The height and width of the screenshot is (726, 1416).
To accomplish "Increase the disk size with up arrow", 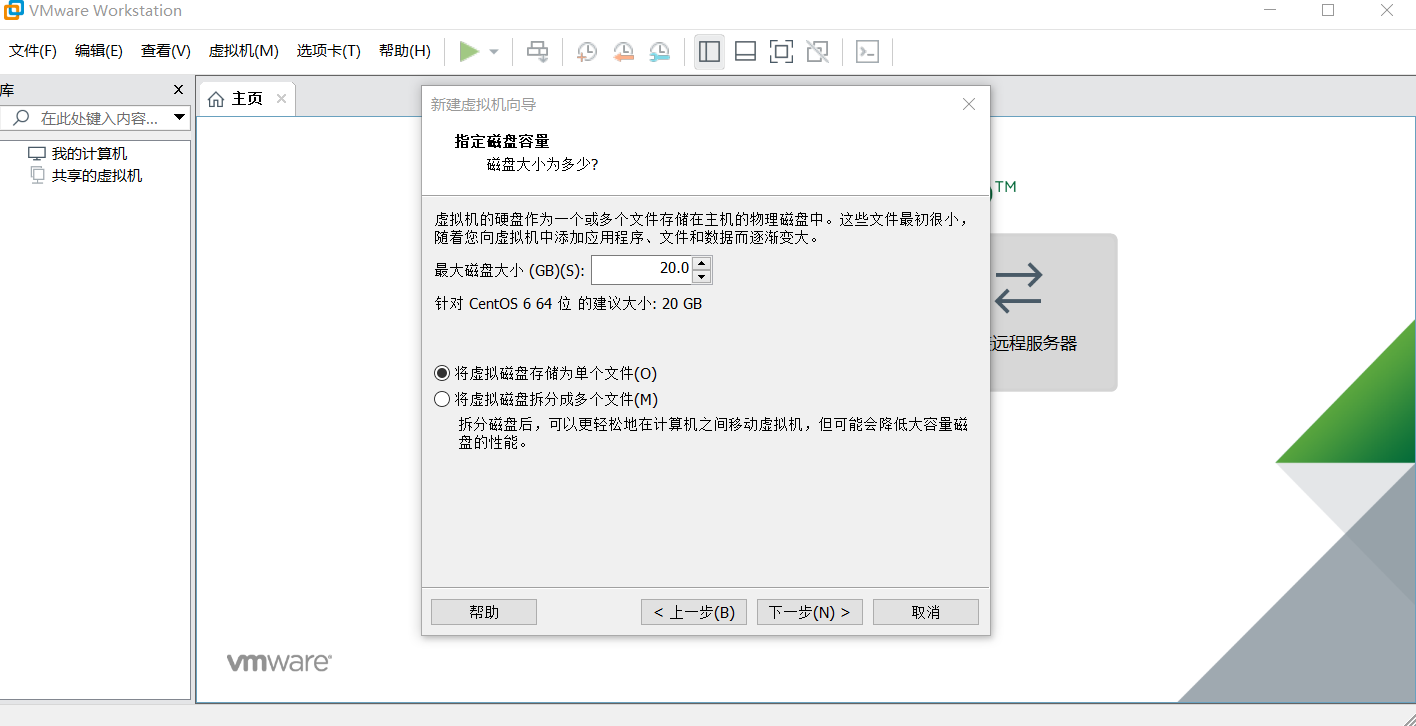I will point(702,264).
